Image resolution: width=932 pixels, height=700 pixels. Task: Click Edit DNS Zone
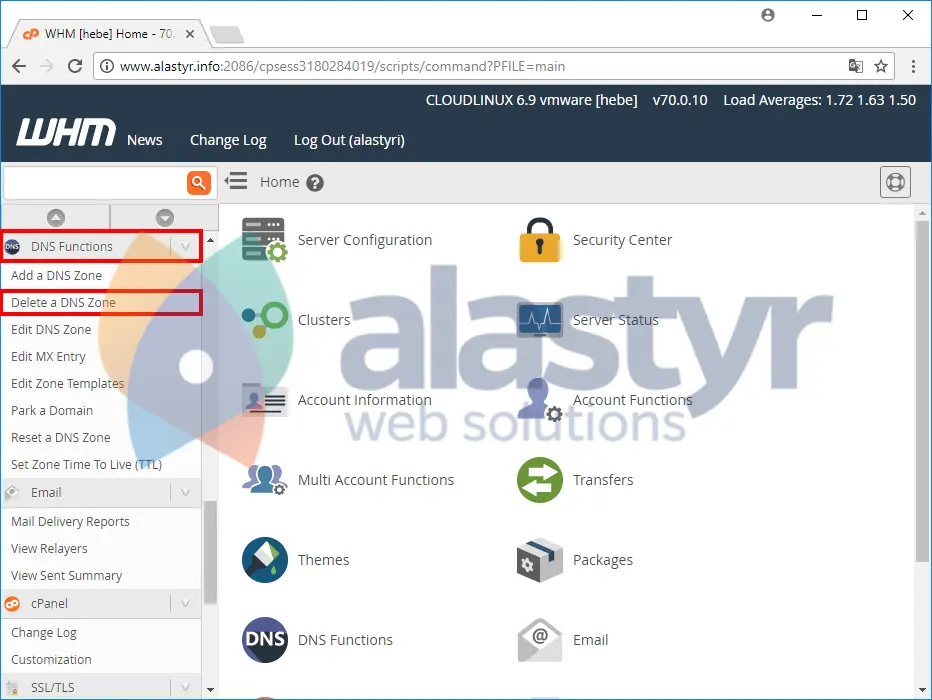point(51,330)
